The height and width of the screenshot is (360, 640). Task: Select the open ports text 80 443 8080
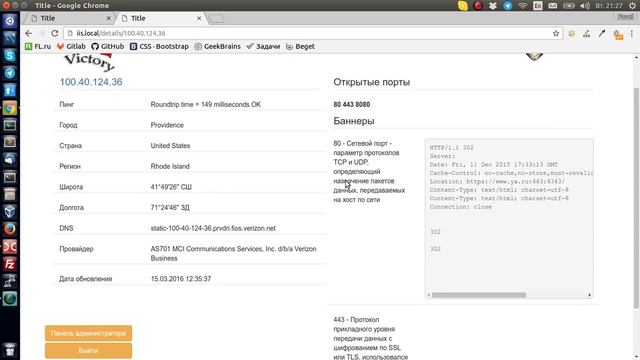[x=351, y=104]
